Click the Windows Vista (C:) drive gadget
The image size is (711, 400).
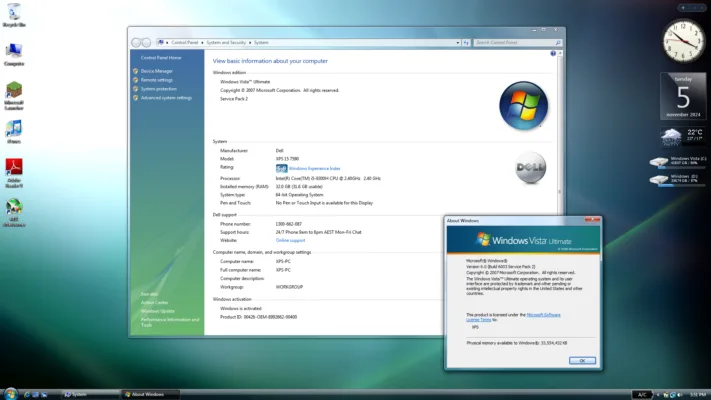click(x=677, y=161)
